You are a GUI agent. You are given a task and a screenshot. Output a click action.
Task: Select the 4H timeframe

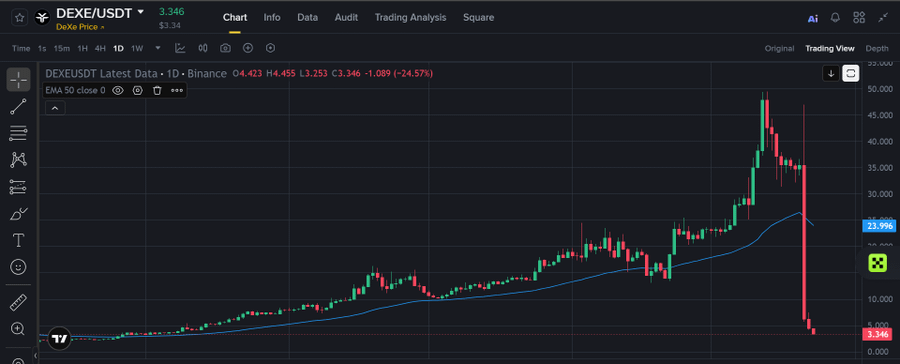pyautogui.click(x=100, y=48)
